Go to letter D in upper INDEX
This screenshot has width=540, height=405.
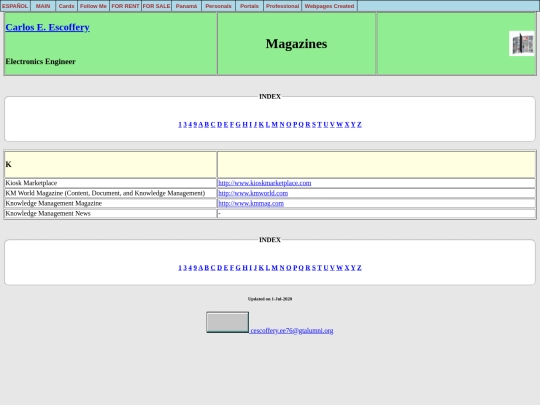220,124
